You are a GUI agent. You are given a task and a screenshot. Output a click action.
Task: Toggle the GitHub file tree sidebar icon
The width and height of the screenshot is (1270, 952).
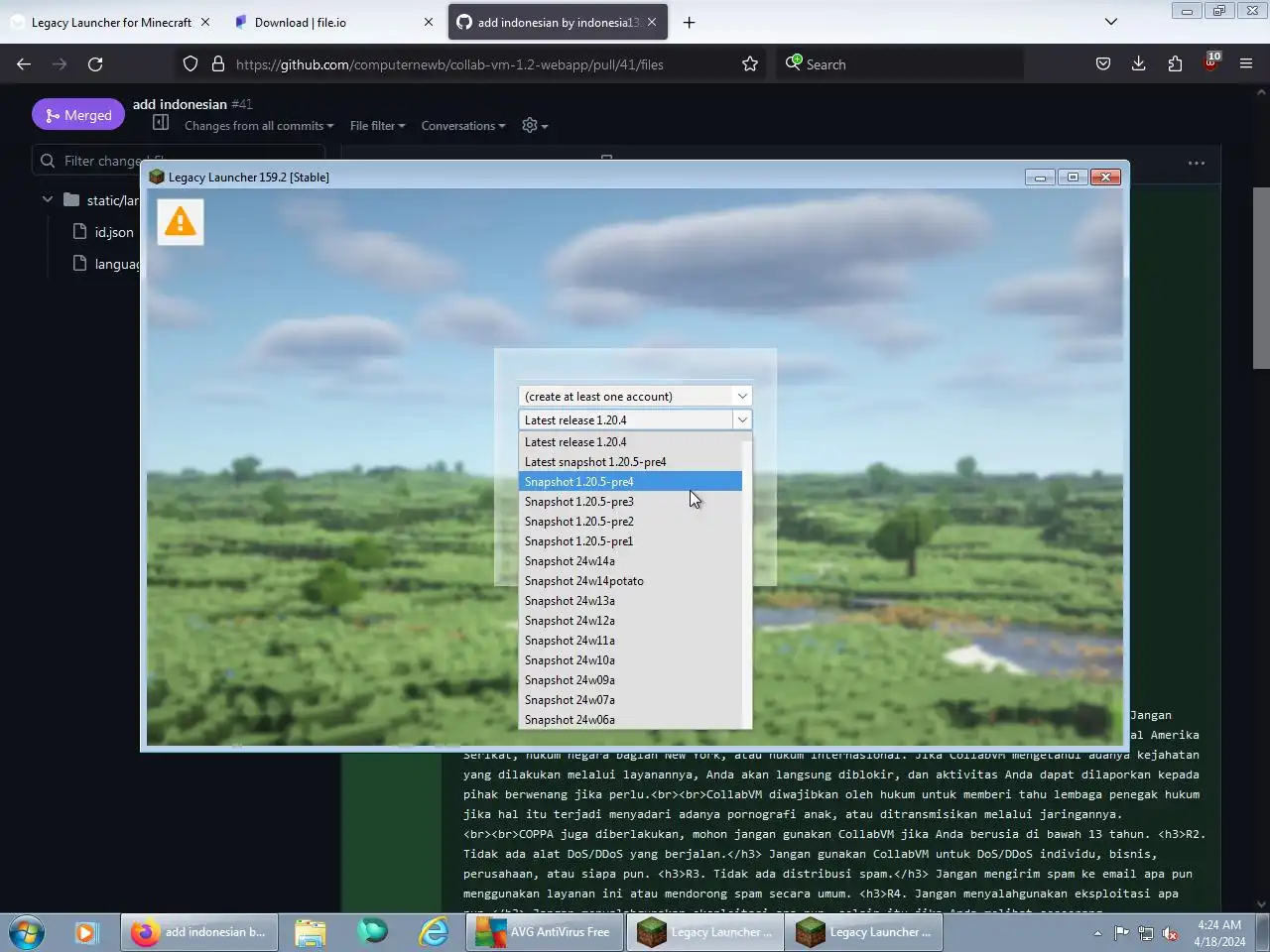[161, 123]
